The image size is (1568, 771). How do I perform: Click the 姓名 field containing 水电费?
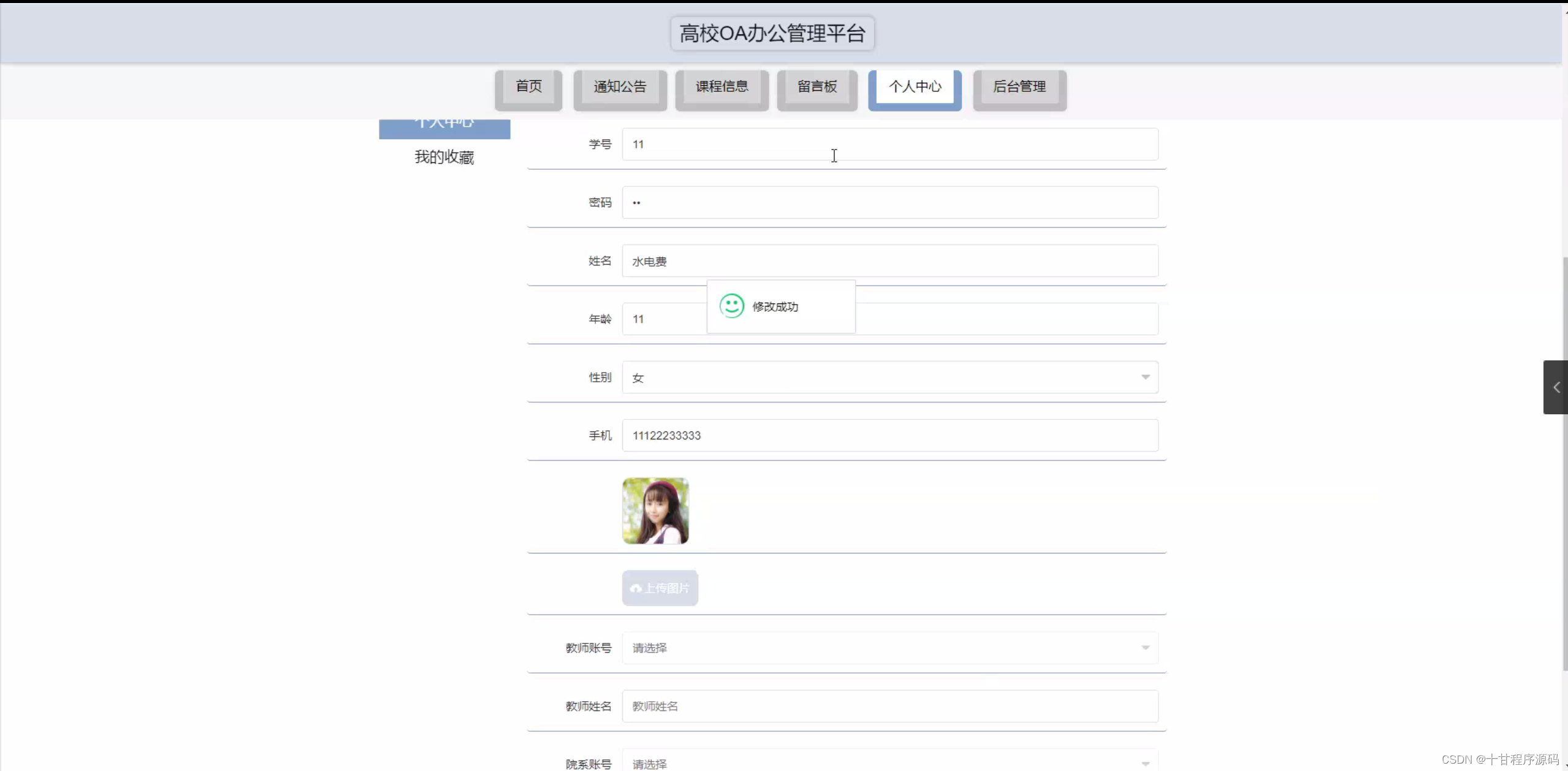point(889,261)
